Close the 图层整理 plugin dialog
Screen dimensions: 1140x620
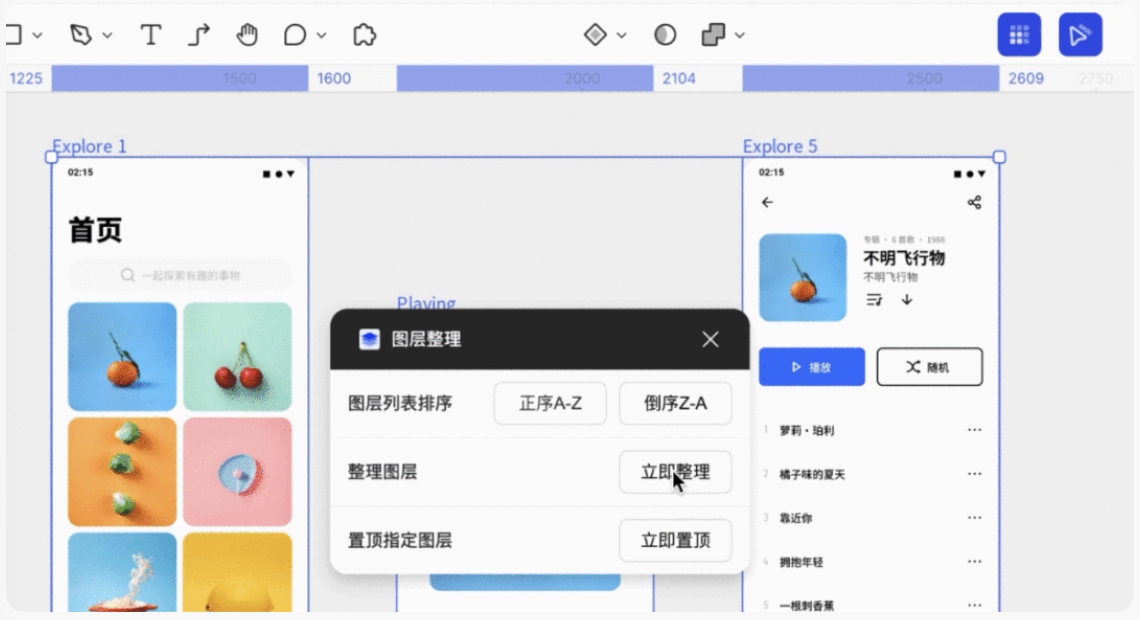coord(710,340)
